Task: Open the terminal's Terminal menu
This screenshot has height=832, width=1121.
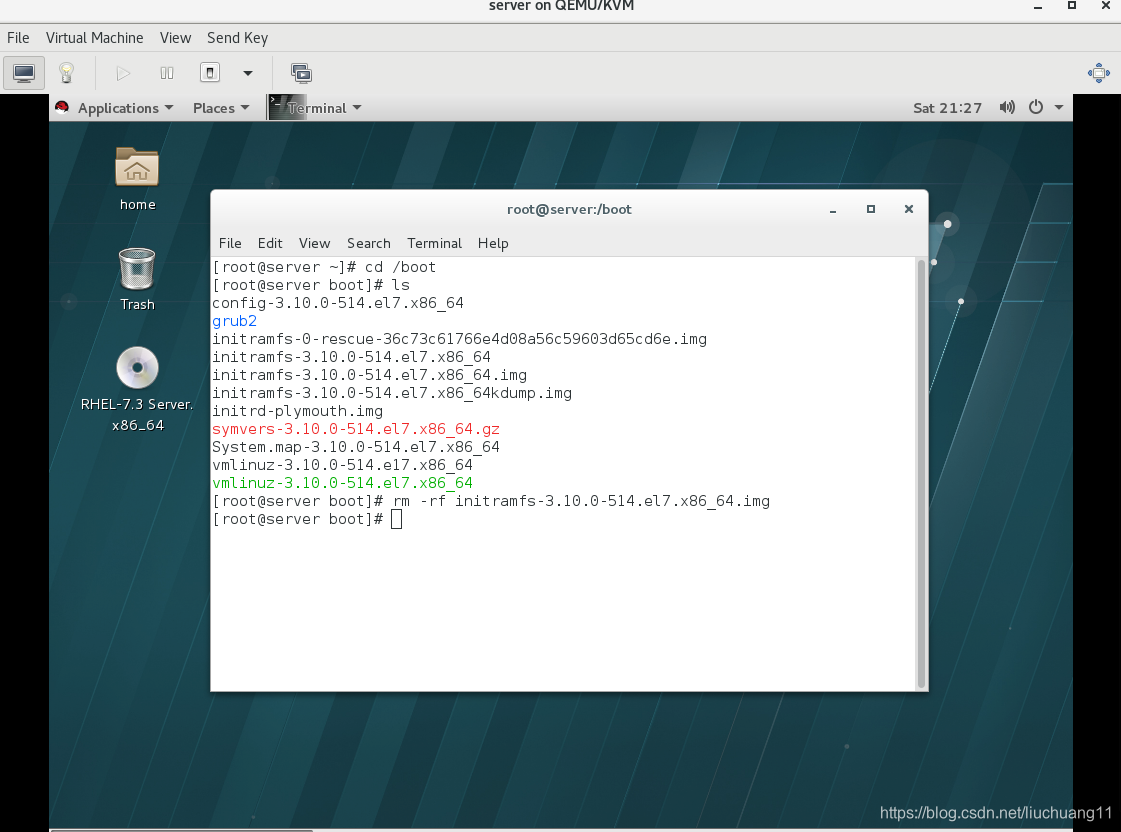Action: pos(435,243)
